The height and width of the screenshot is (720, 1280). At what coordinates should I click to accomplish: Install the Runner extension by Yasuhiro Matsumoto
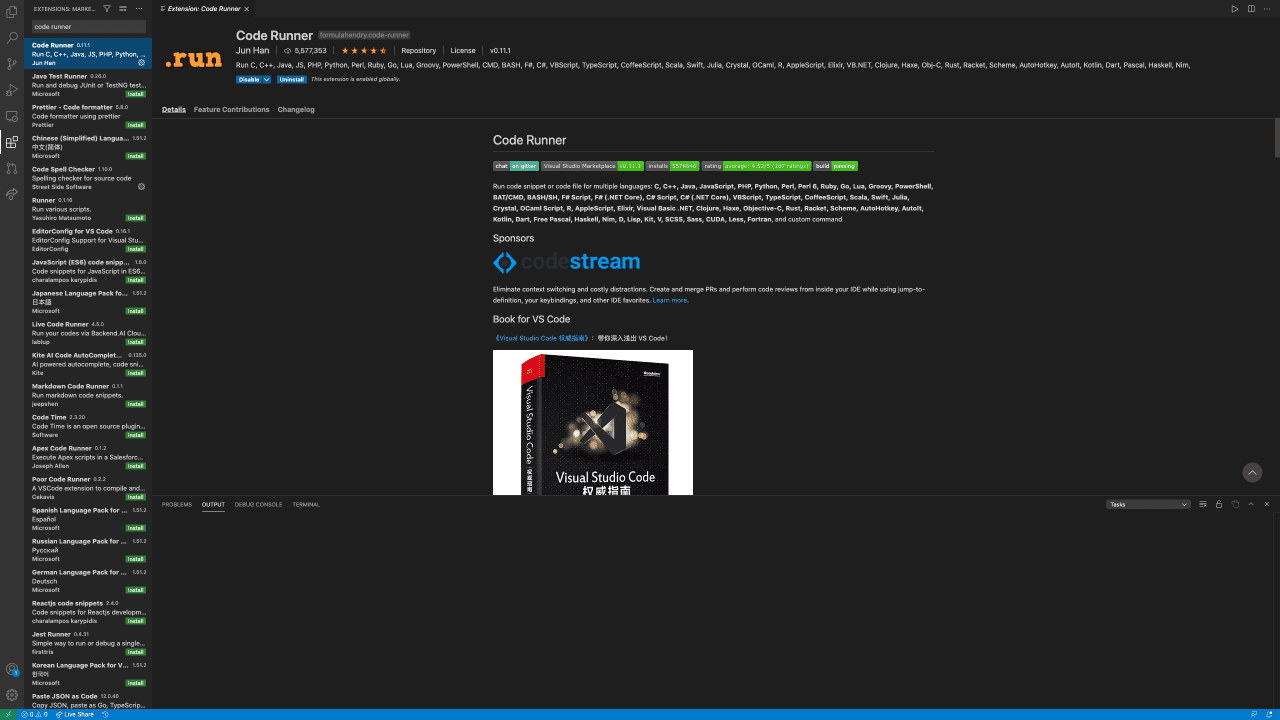[136, 218]
